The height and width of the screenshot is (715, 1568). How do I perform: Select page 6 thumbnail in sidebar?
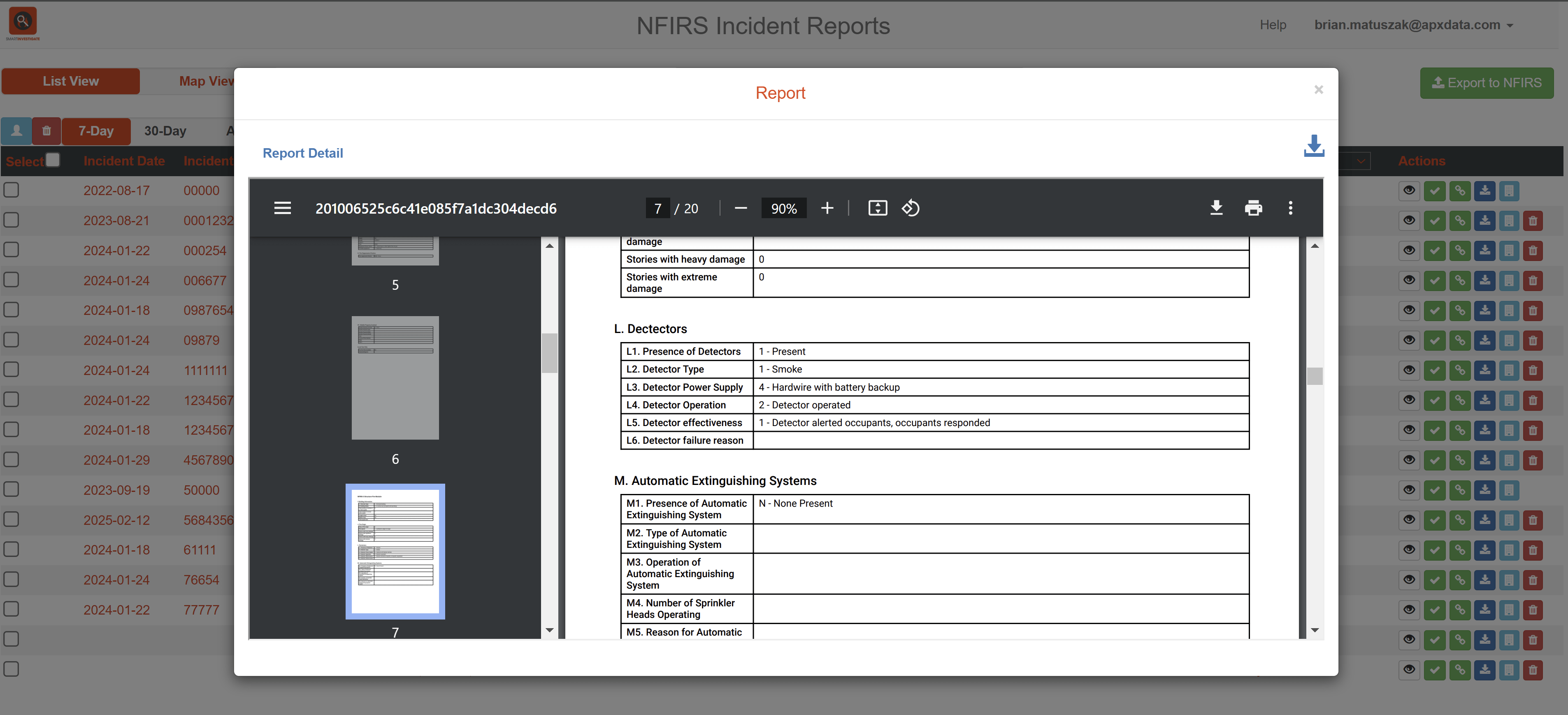(x=395, y=377)
